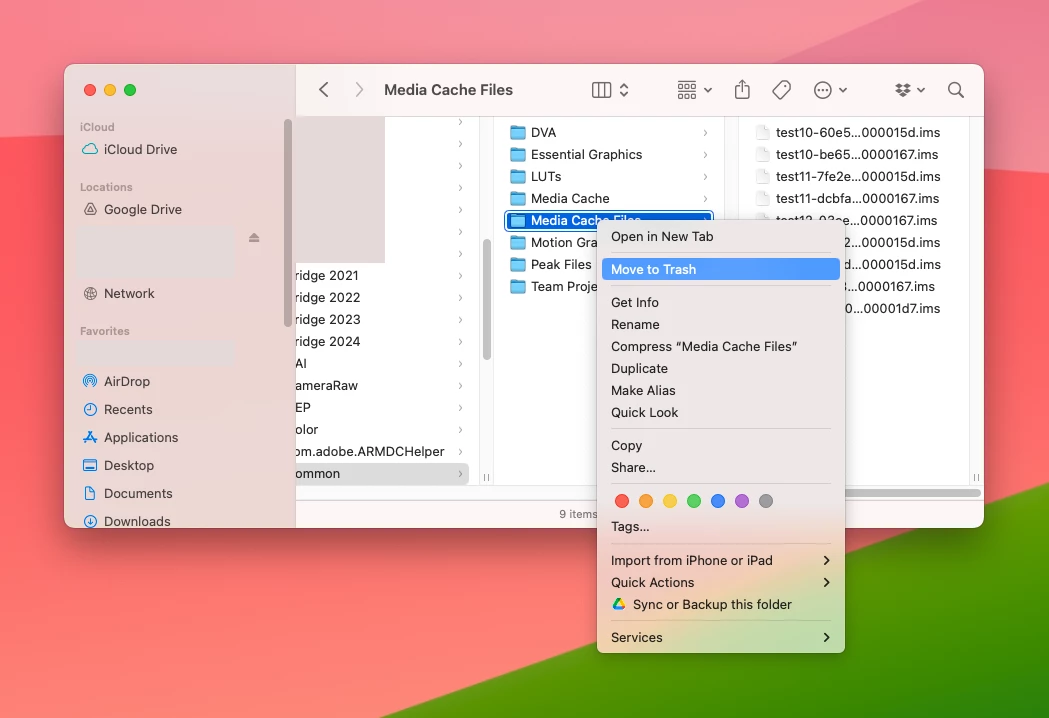The image size is (1049, 718).
Task: Select the Peak Files folder
Action: click(551, 264)
